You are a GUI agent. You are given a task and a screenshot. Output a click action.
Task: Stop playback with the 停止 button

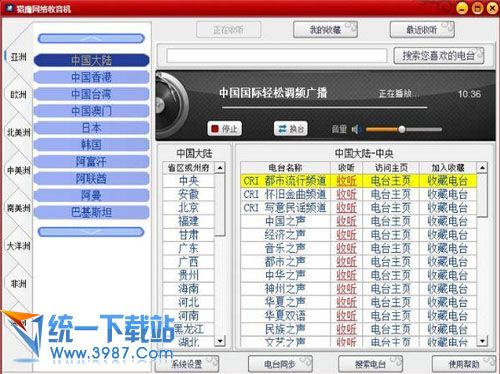(x=224, y=129)
